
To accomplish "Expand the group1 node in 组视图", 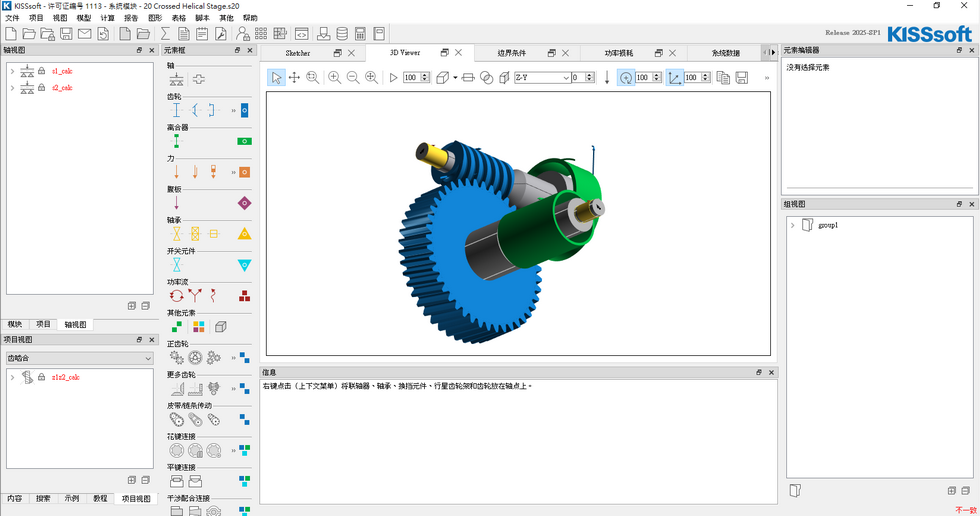I will click(x=792, y=225).
